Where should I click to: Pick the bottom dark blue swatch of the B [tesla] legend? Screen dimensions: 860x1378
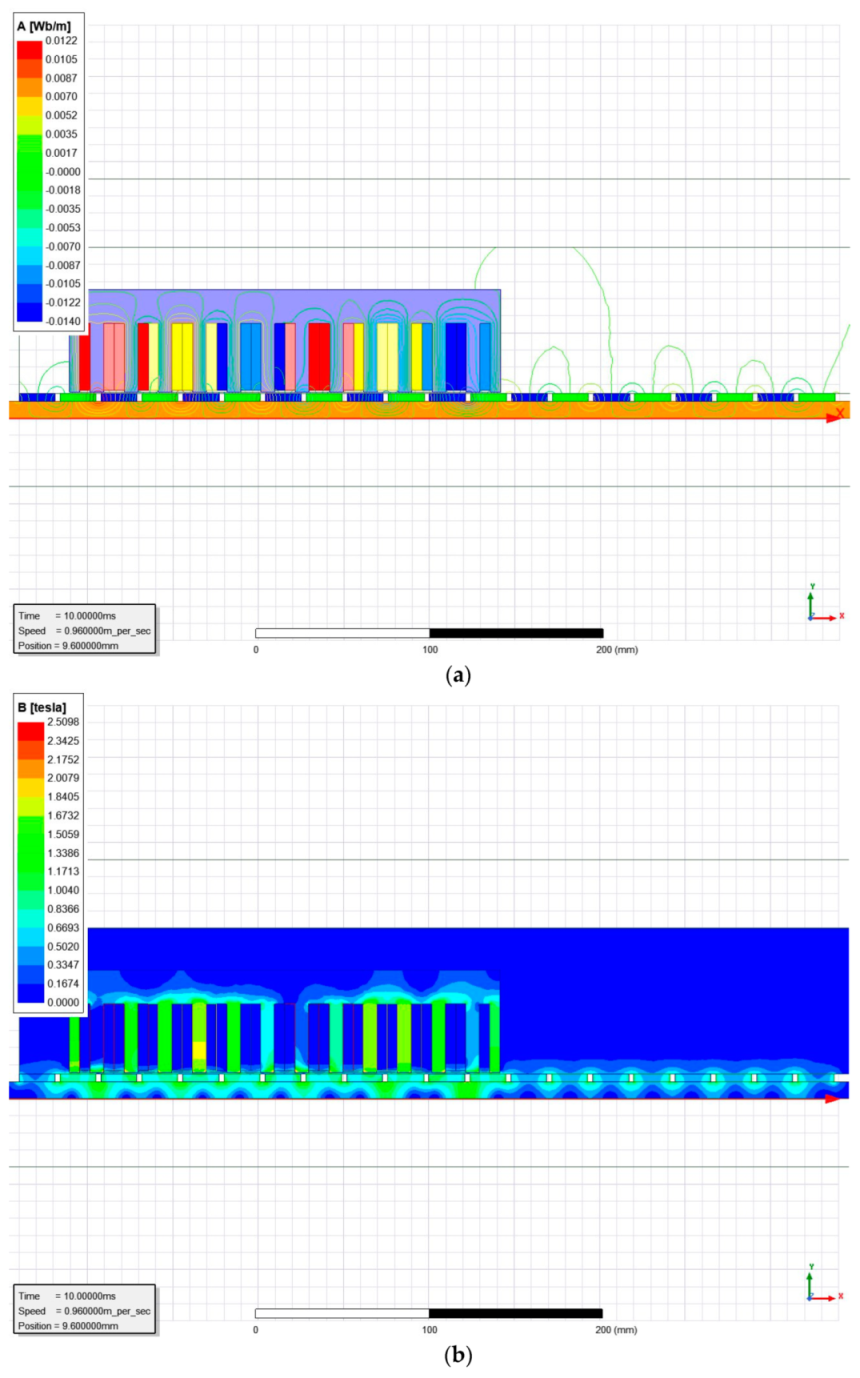[x=30, y=993]
